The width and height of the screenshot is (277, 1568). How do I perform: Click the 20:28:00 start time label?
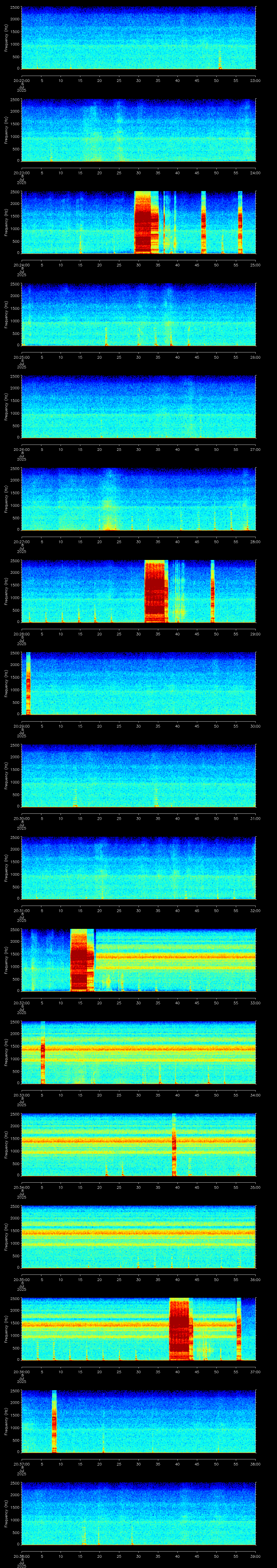point(21,634)
